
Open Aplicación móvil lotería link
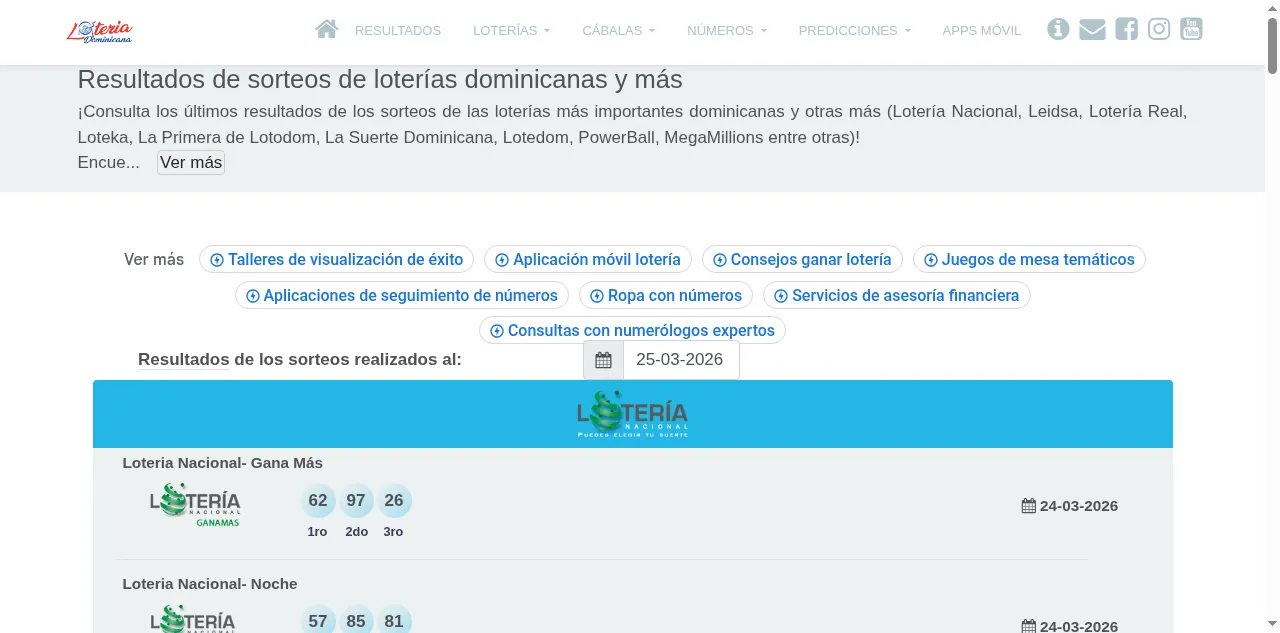[x=588, y=259]
